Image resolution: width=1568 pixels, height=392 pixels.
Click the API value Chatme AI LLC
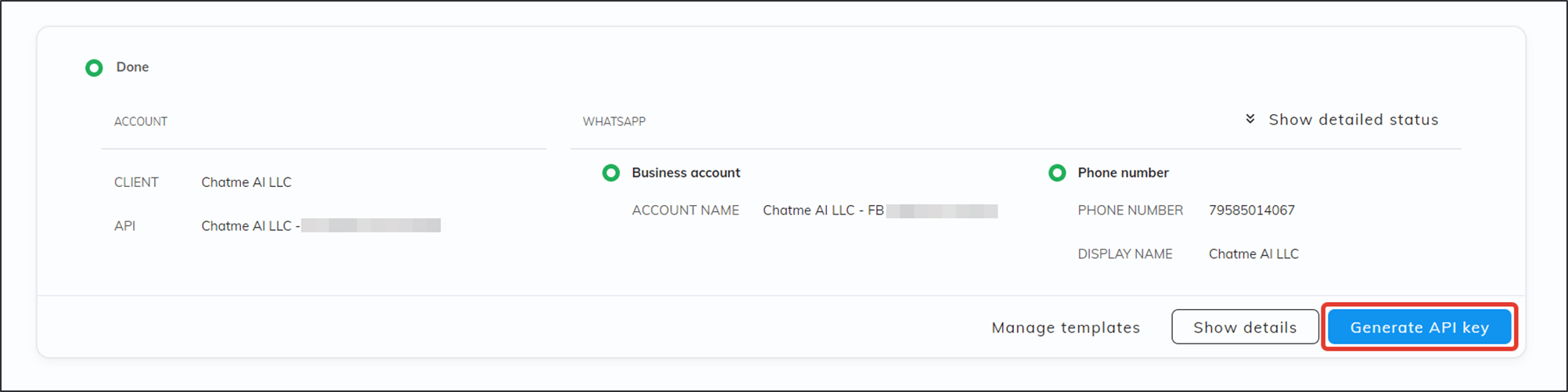[246, 226]
